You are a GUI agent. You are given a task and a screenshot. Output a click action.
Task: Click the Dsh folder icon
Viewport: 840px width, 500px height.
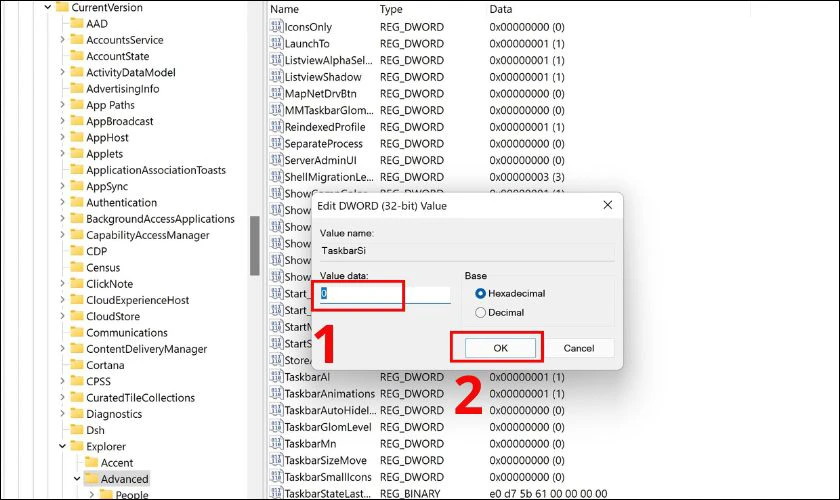coord(77,430)
